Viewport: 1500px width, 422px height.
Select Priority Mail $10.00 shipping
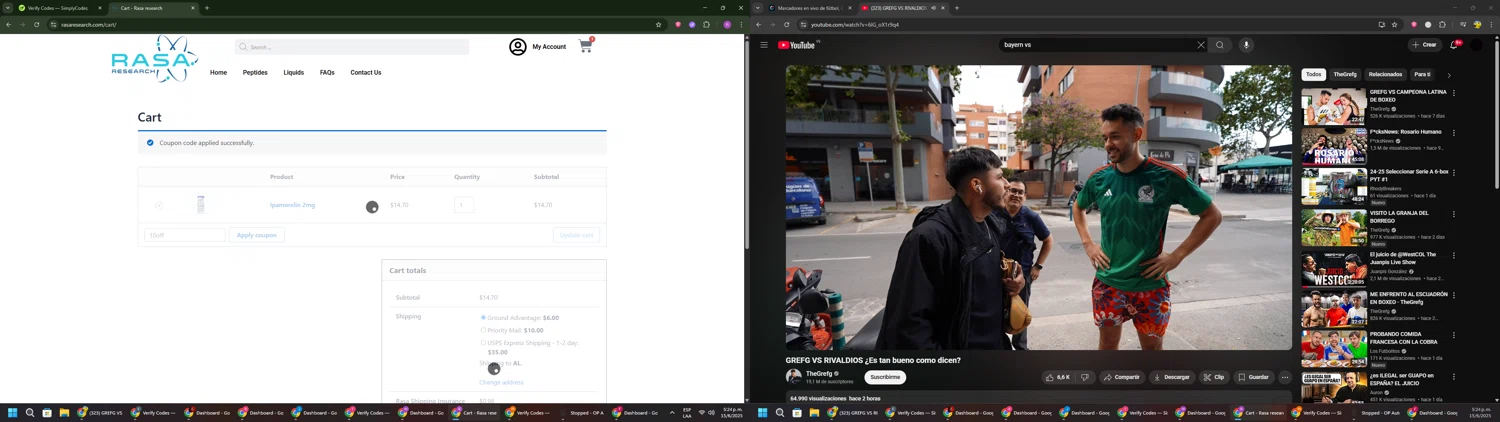483,330
